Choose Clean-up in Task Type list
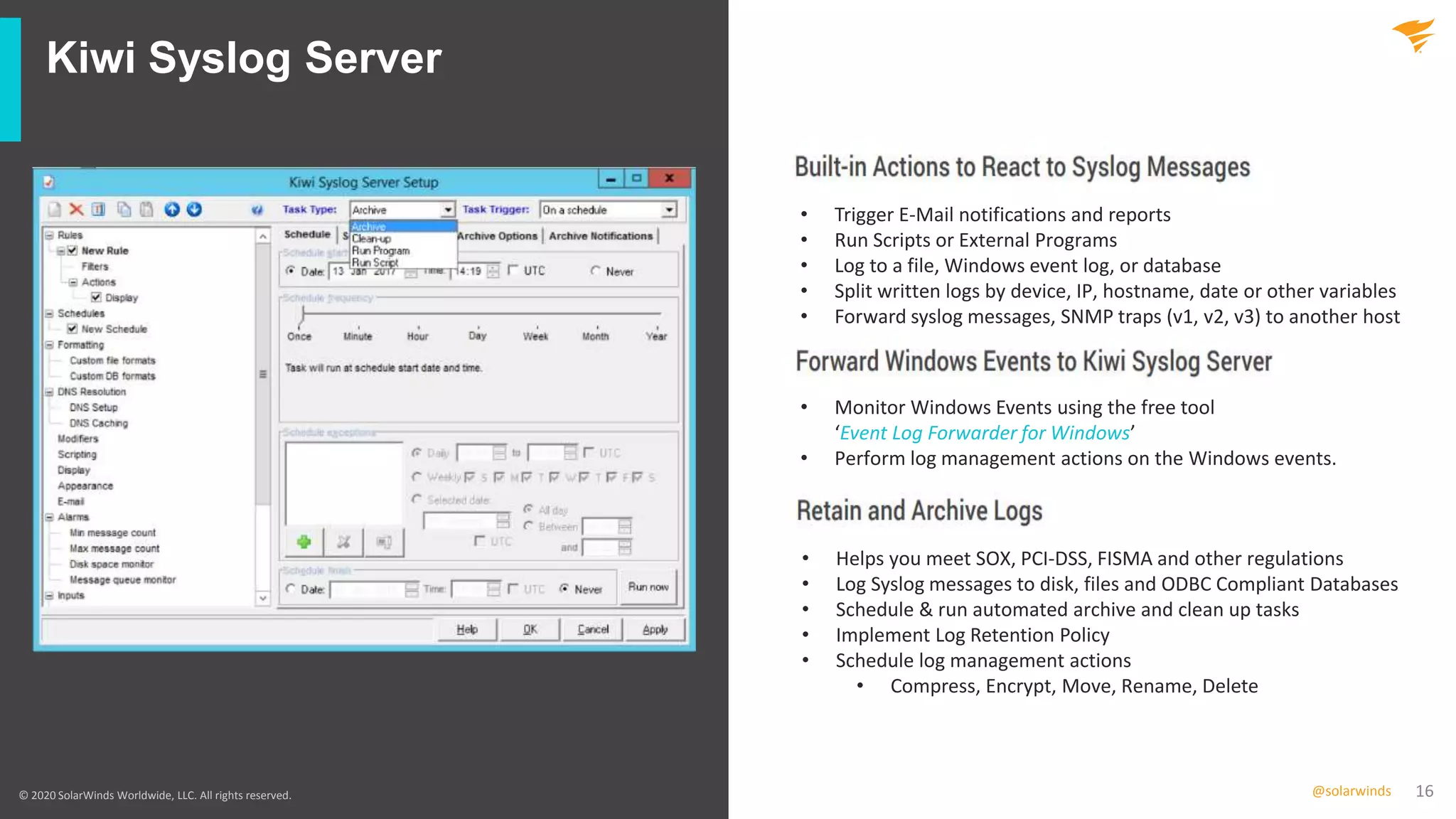1456x819 pixels. [x=403, y=239]
